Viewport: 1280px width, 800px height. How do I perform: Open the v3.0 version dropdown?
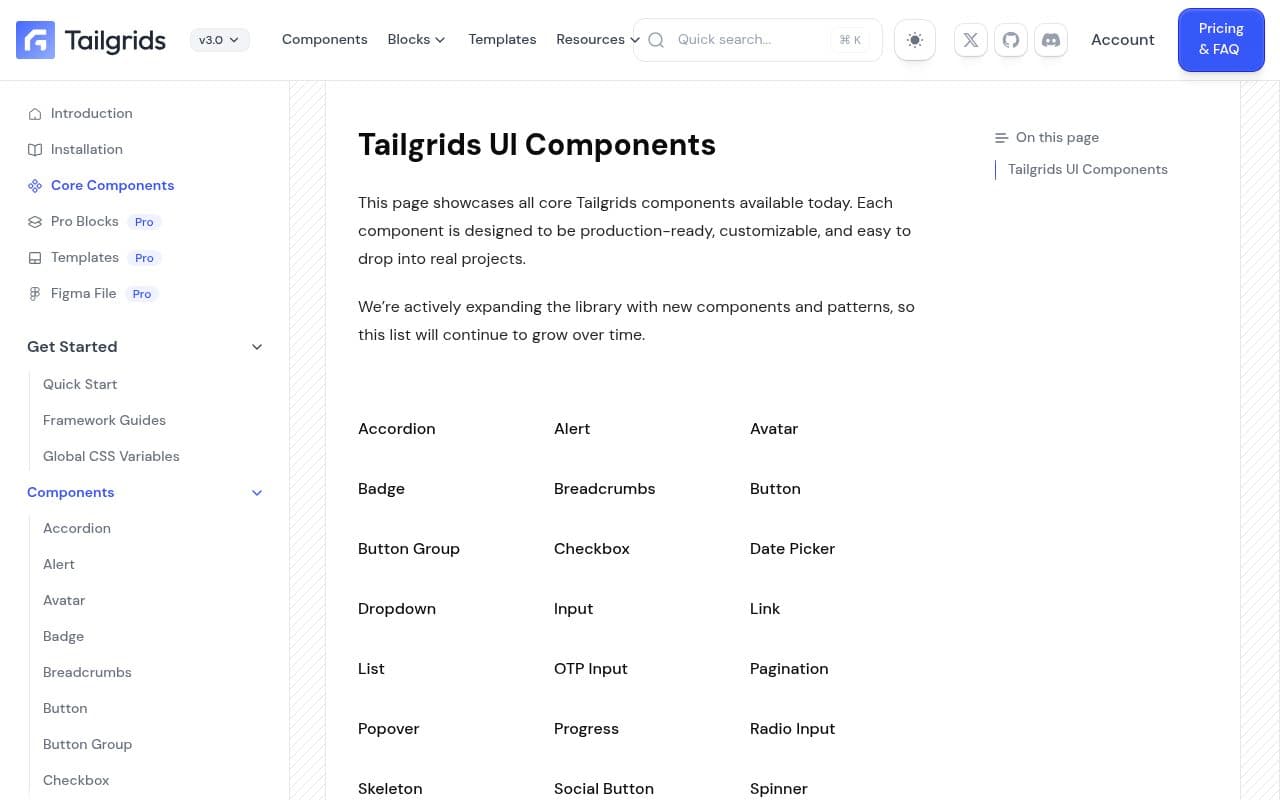click(219, 40)
